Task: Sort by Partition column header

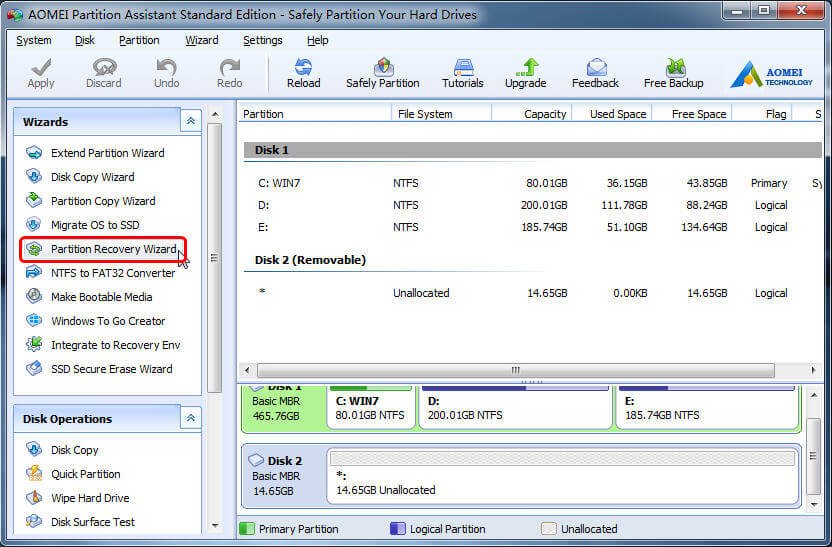Action: point(314,114)
